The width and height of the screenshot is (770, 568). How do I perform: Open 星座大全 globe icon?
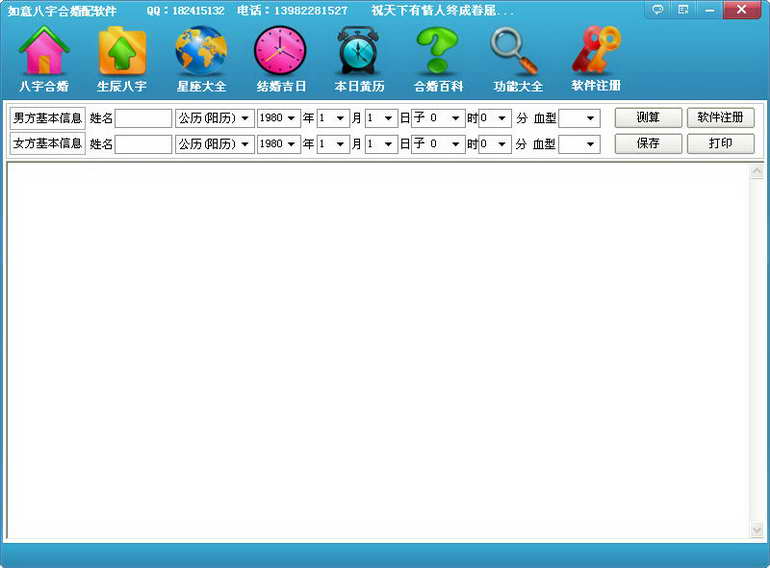tap(201, 52)
